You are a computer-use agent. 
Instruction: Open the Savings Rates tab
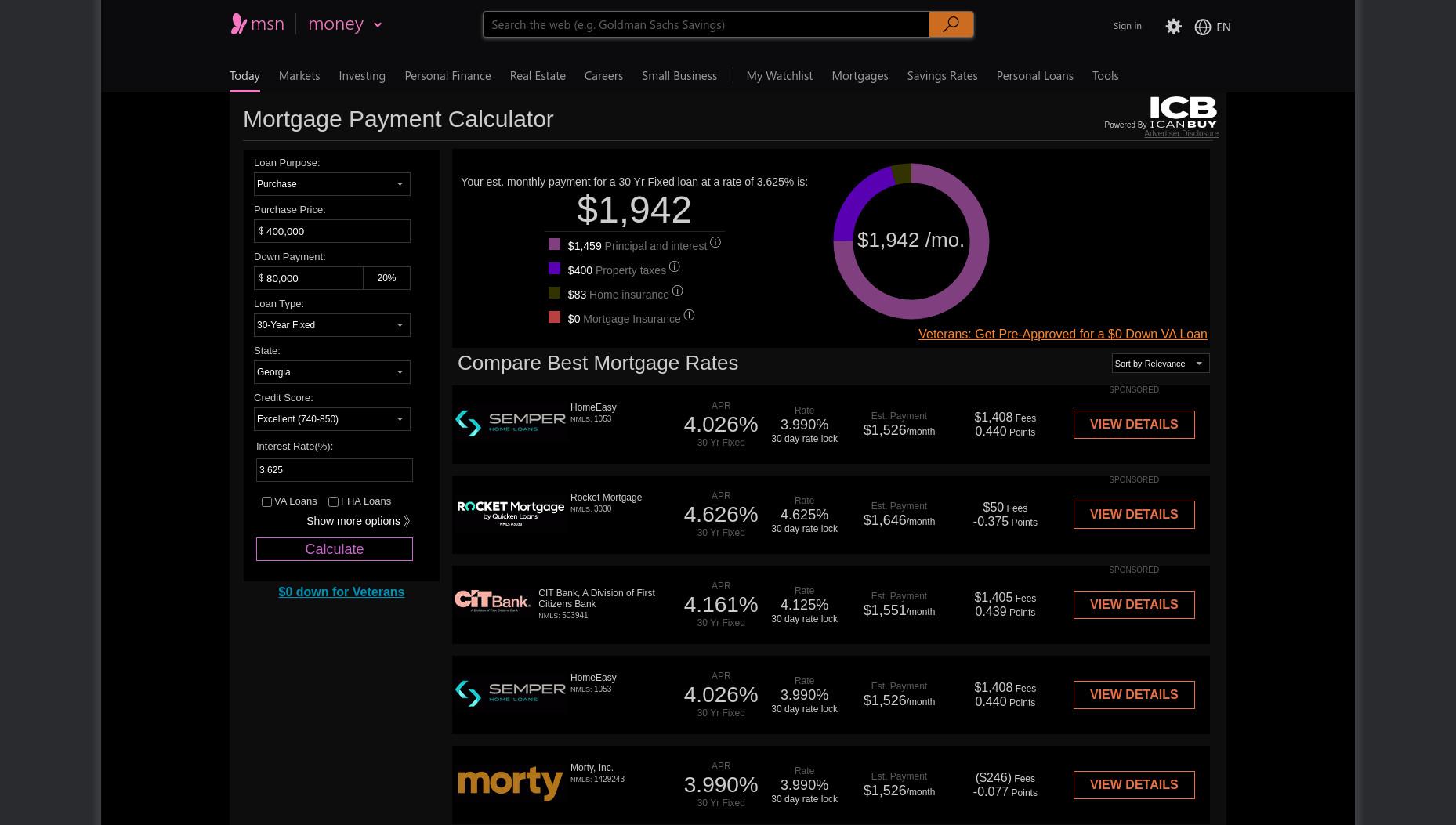click(942, 75)
